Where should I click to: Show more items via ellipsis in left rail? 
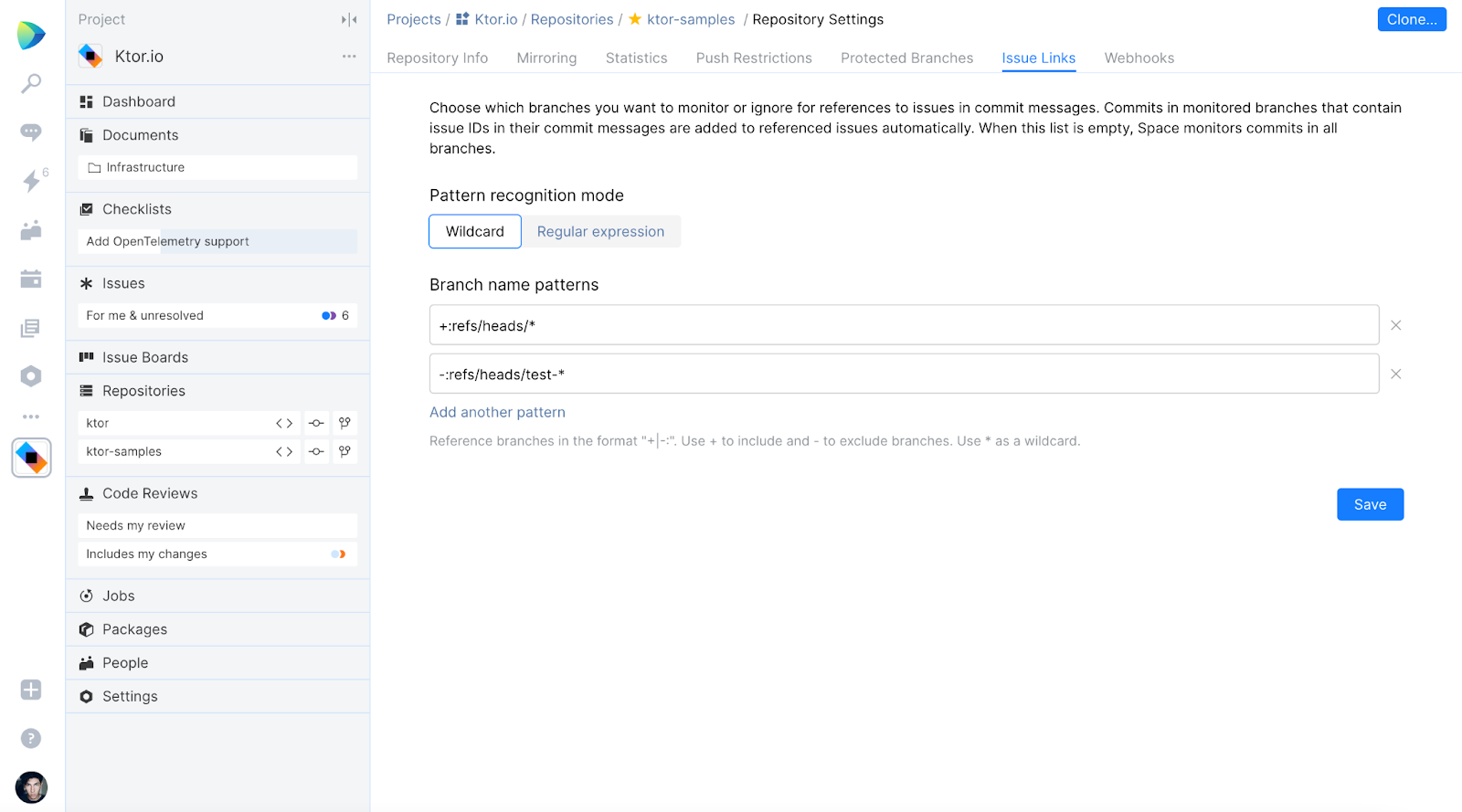(x=31, y=417)
